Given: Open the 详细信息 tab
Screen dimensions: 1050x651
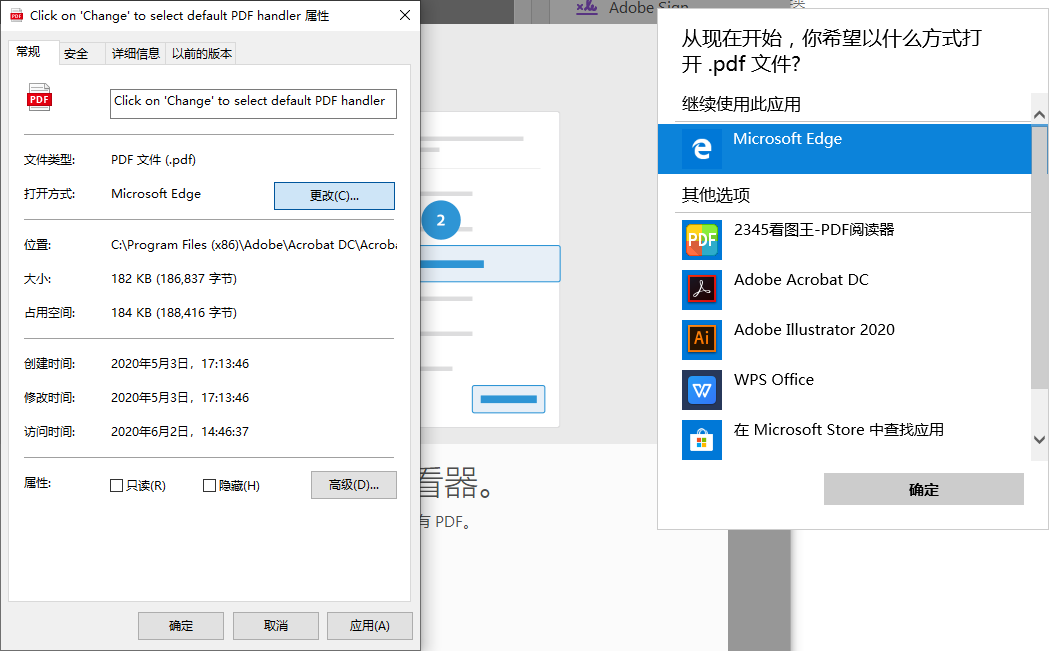Looking at the screenshot, I should 135,54.
